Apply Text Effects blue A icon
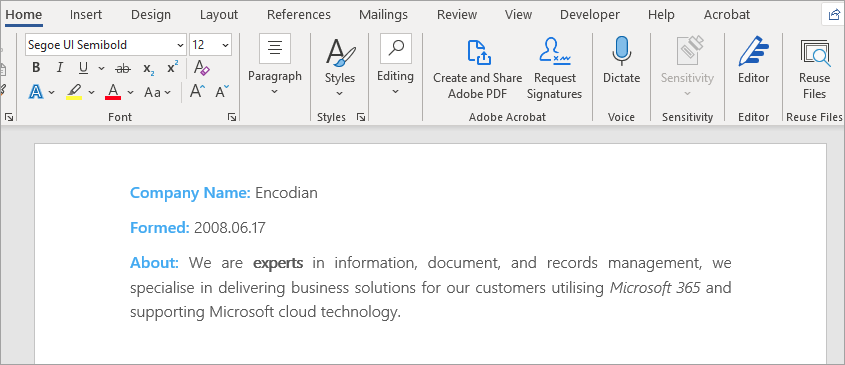The image size is (845, 365). tap(36, 92)
